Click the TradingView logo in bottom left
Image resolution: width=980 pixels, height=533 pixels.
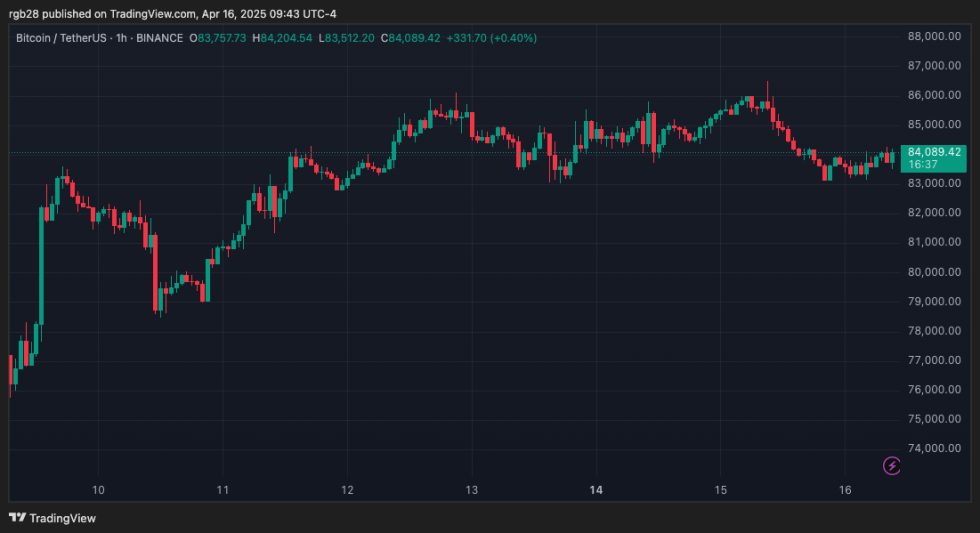pos(52,517)
